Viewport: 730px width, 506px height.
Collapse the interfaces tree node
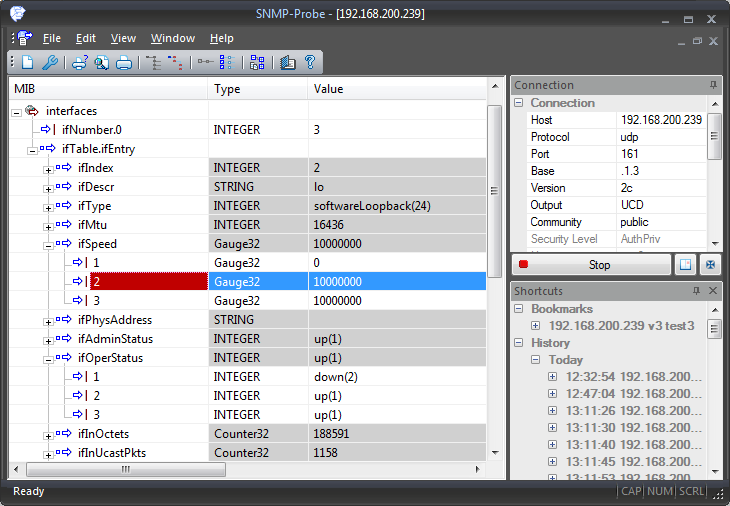point(16,113)
